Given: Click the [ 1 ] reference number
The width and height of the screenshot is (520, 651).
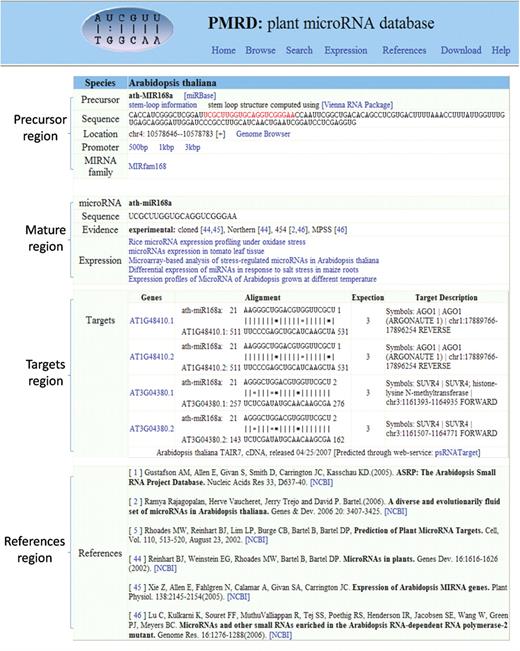Looking at the screenshot, I should tap(135, 472).
